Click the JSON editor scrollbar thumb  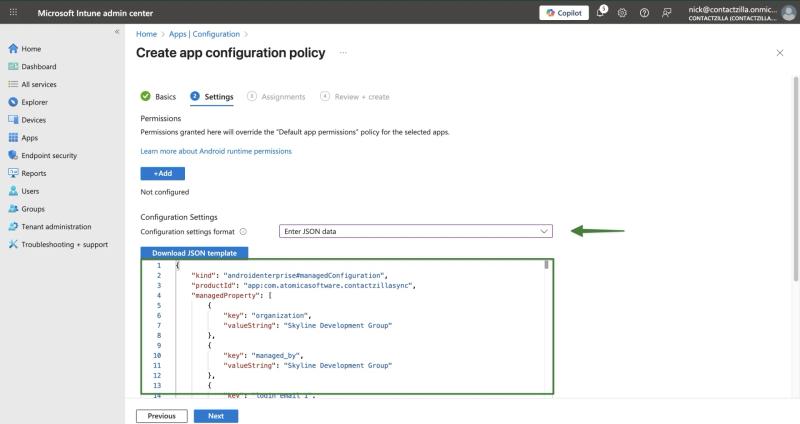546,264
